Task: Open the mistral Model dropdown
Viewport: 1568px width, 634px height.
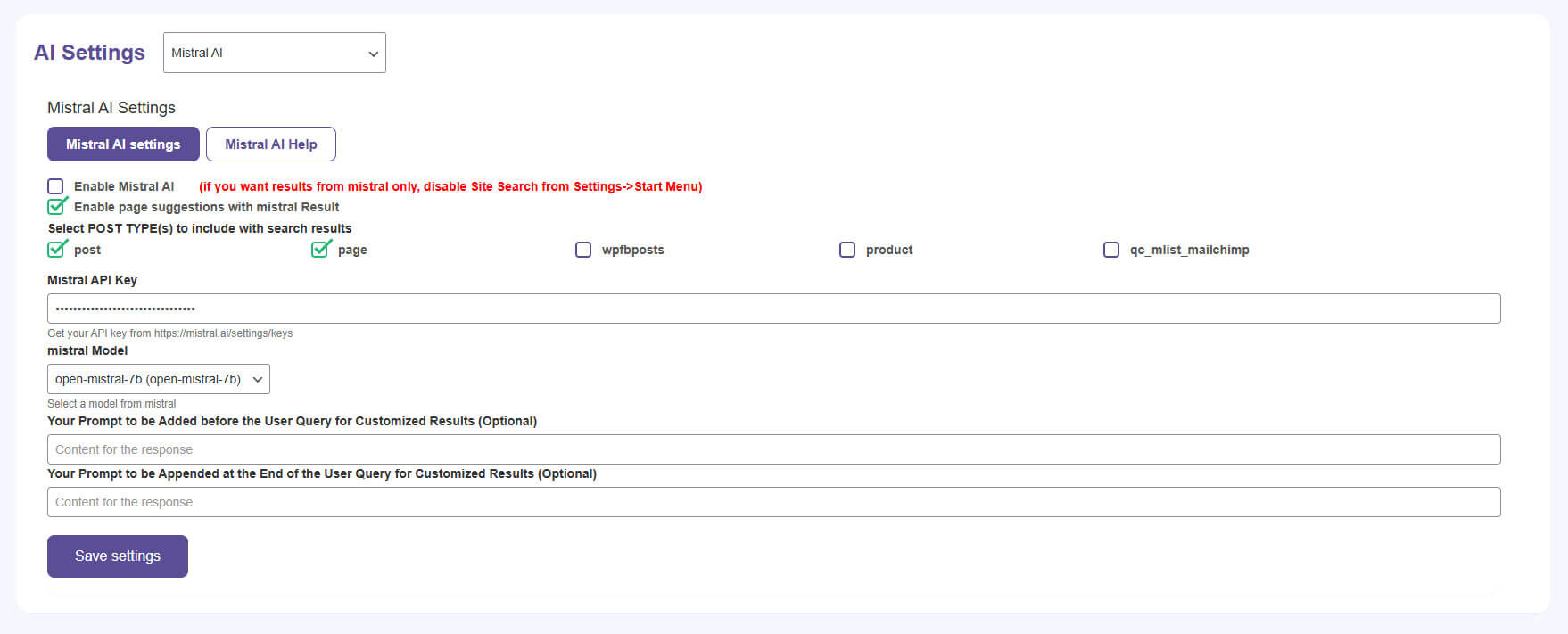Action: (159, 379)
